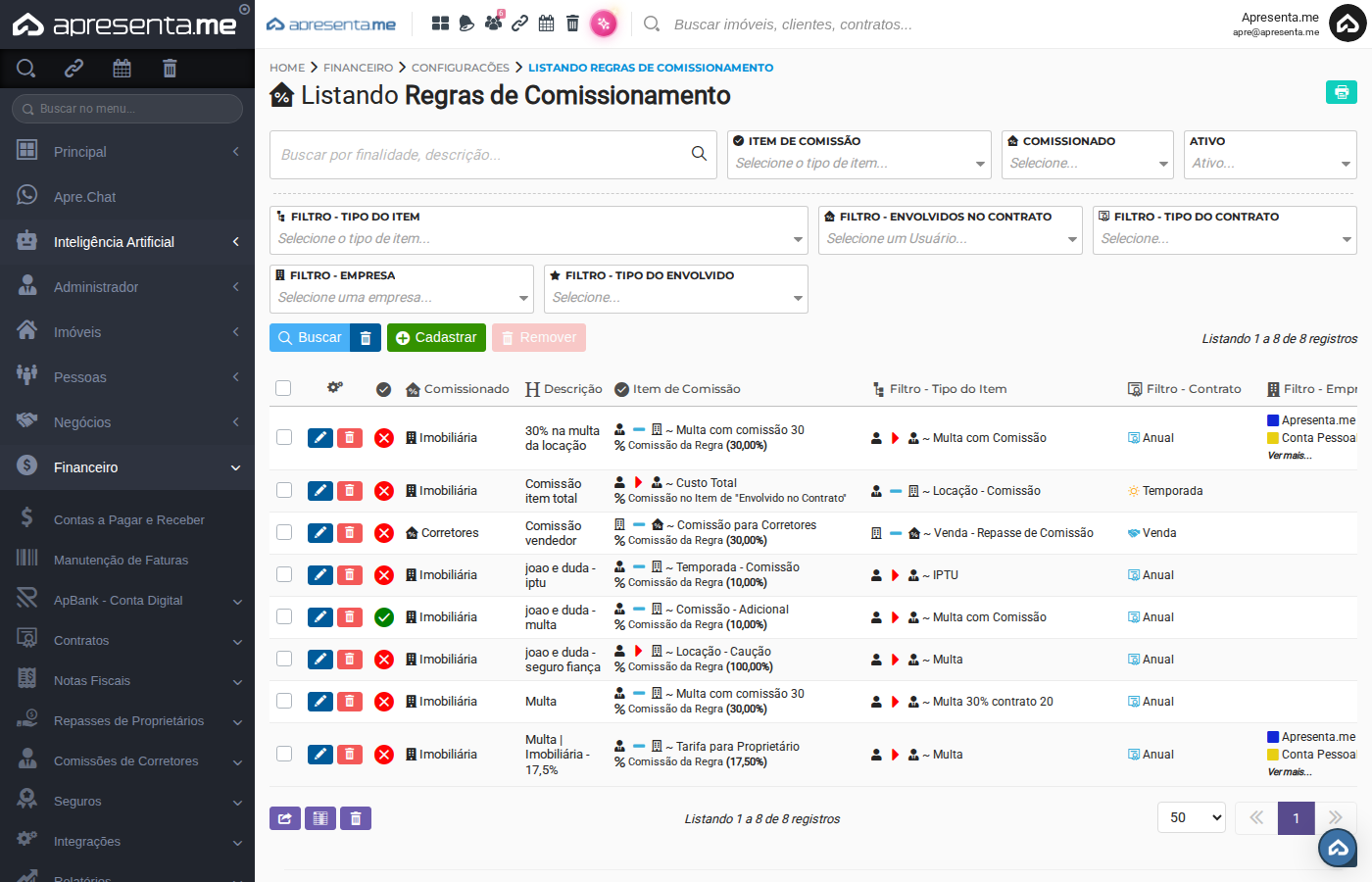Open the Principal sidebar menu
The width and height of the screenshot is (1372, 882).
[x=127, y=152]
